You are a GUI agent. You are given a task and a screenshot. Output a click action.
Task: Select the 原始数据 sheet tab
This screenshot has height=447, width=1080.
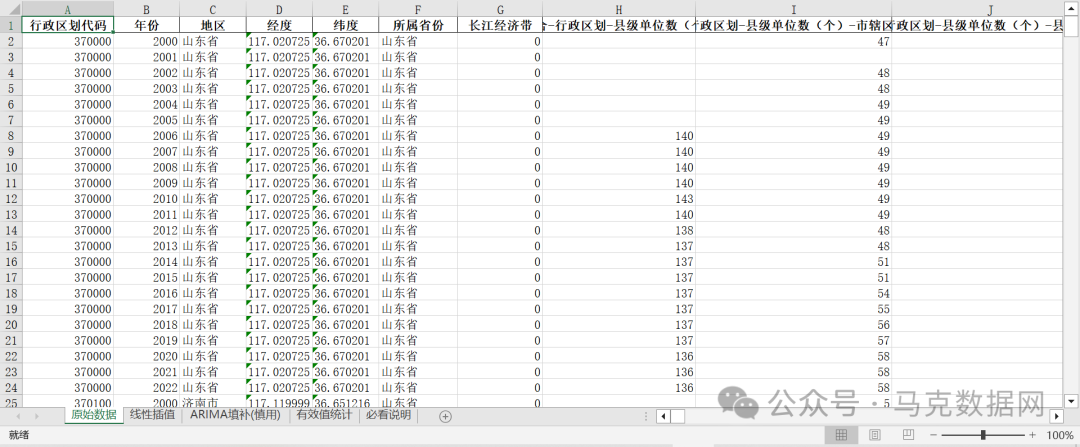94,415
